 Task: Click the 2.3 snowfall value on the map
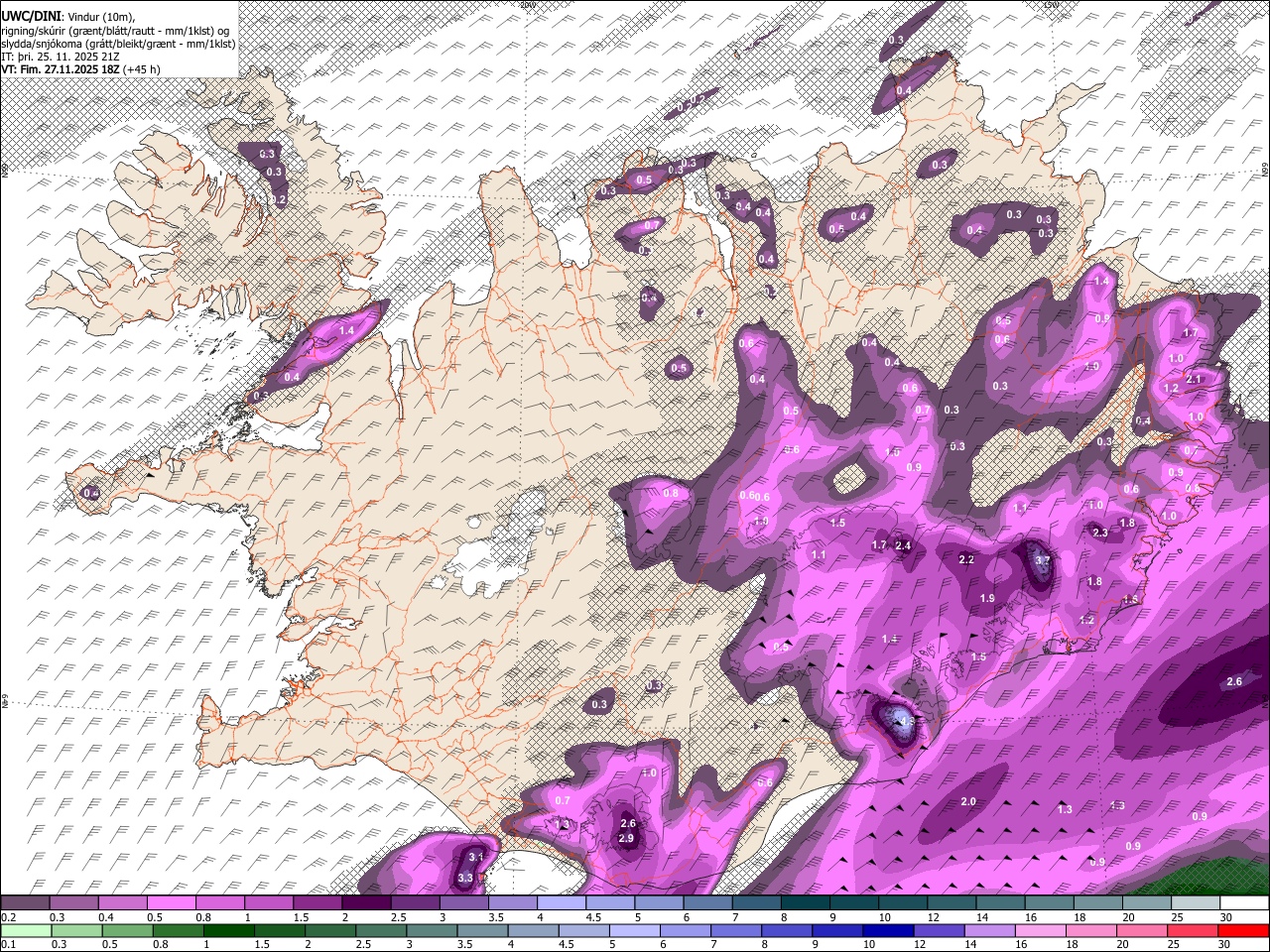pos(1100,533)
